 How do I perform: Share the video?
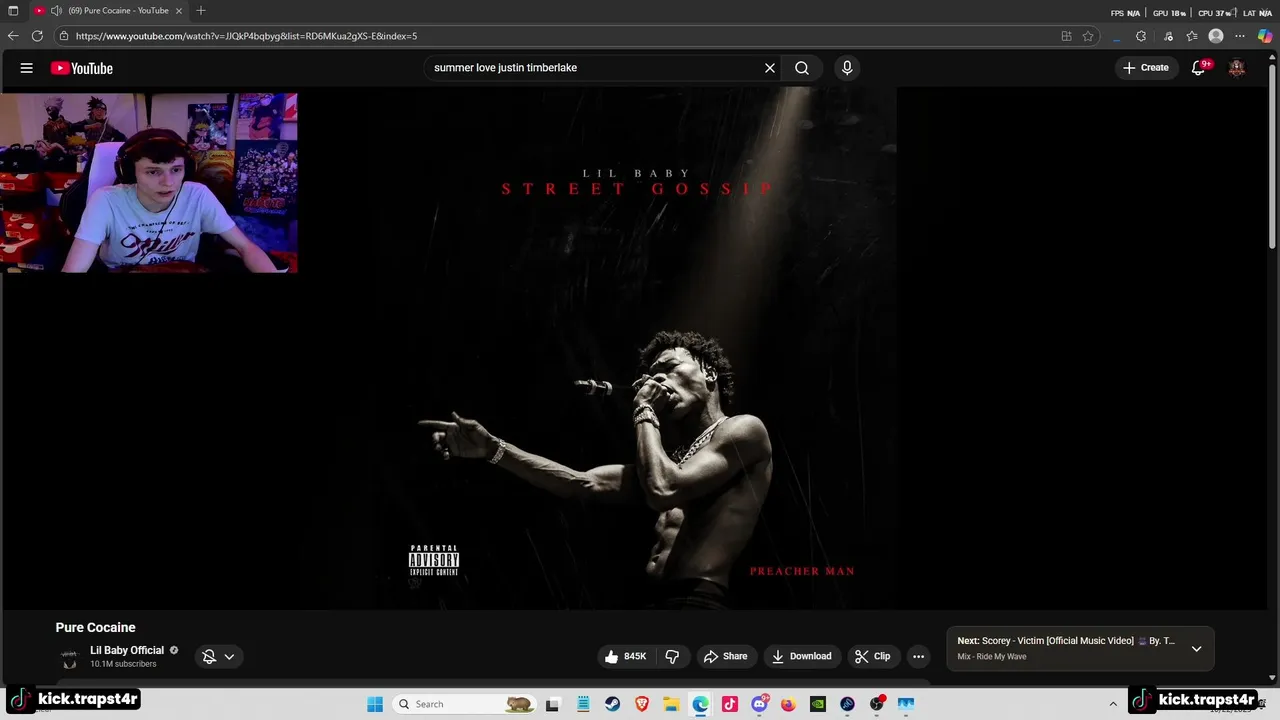pos(726,656)
